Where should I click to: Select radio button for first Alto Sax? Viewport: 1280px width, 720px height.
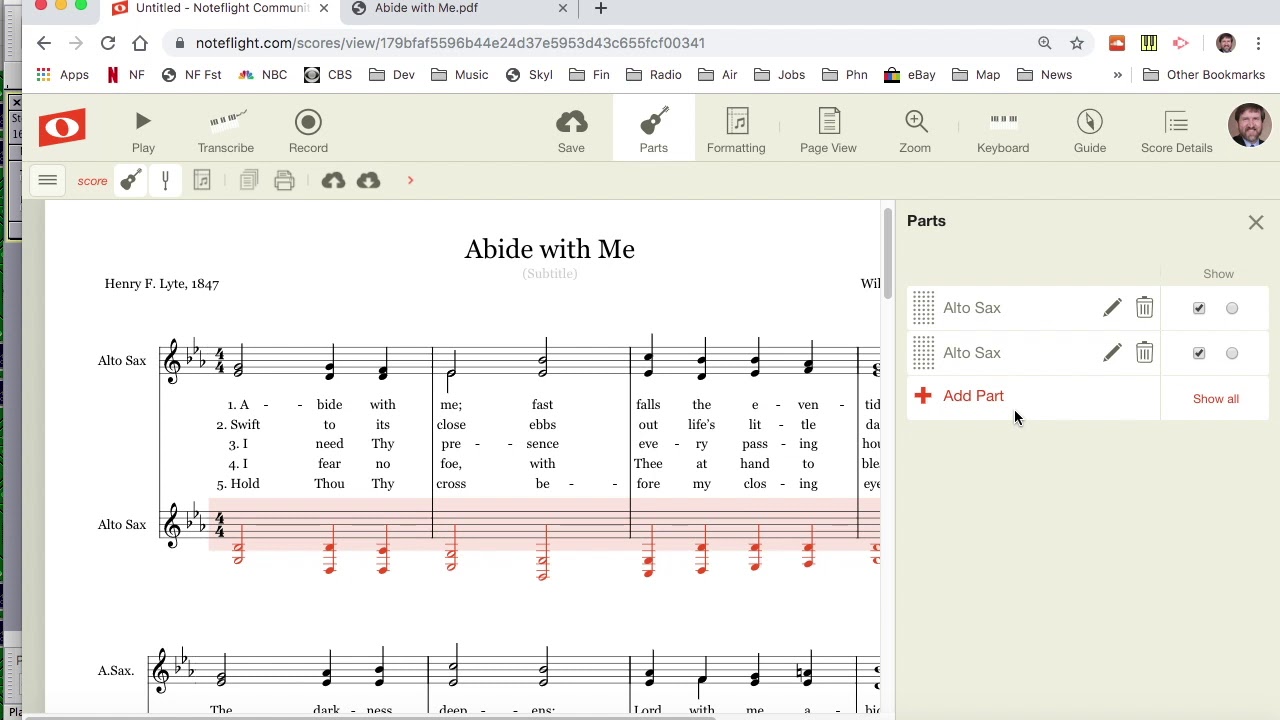(1232, 308)
